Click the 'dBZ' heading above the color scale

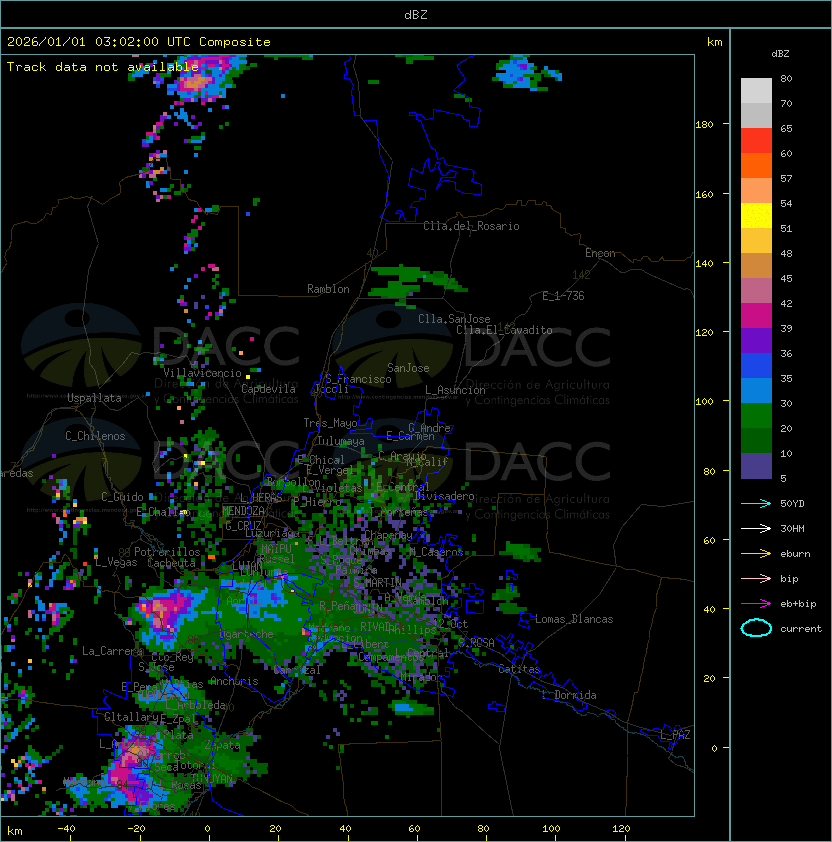tap(780, 54)
